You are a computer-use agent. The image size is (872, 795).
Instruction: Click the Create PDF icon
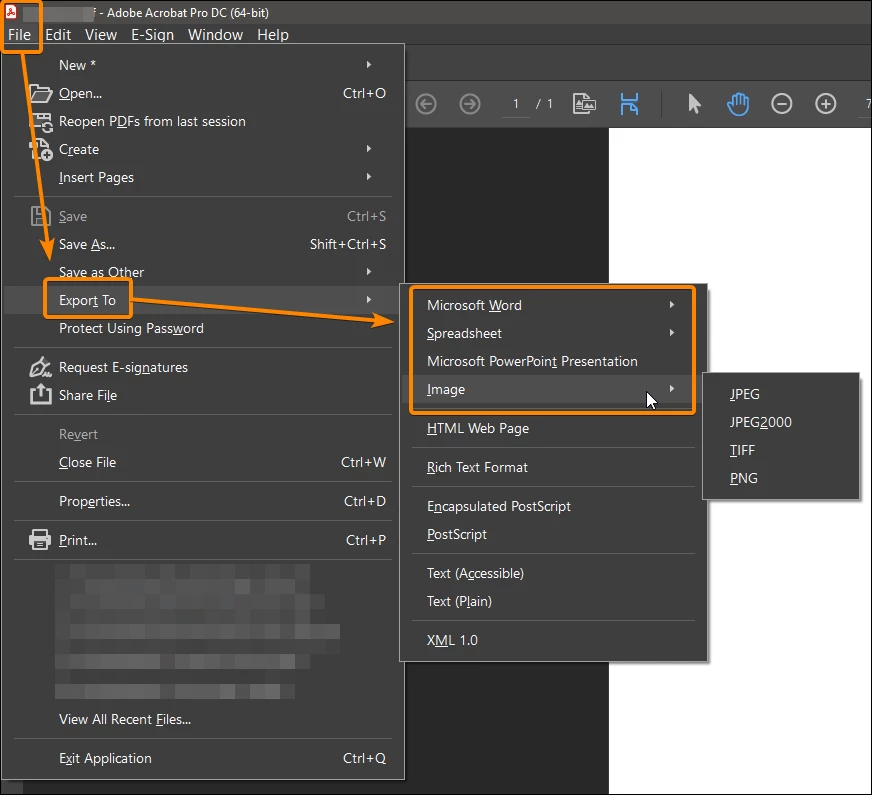coord(41,150)
